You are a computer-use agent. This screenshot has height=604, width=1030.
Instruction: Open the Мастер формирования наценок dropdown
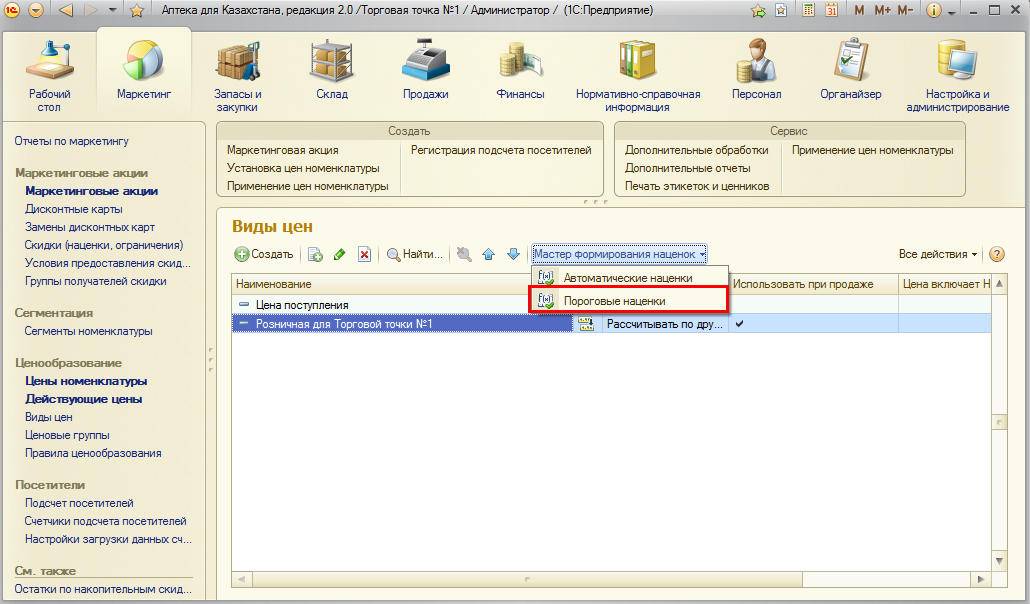[620, 254]
